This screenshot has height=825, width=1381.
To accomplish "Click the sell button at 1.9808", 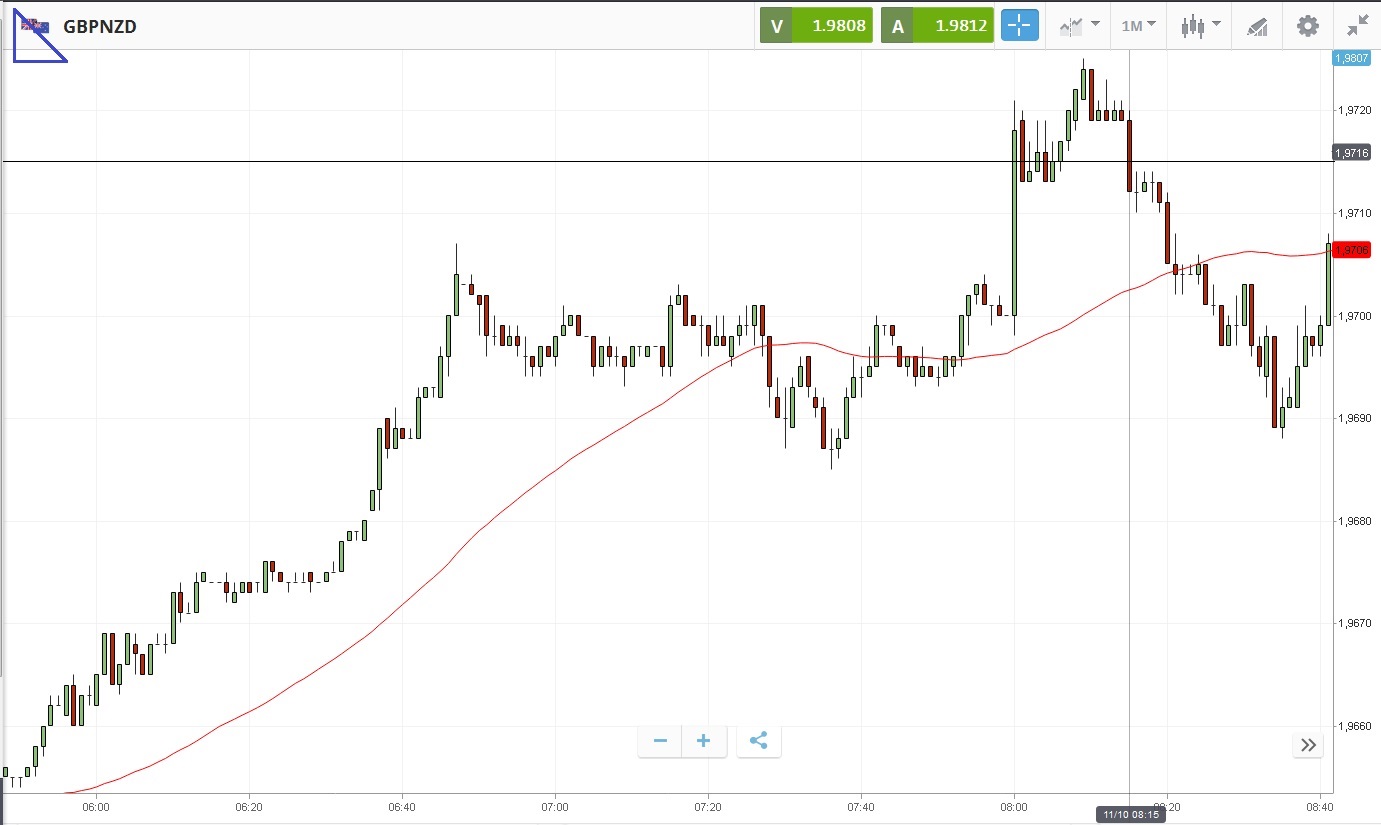I will (x=816, y=26).
